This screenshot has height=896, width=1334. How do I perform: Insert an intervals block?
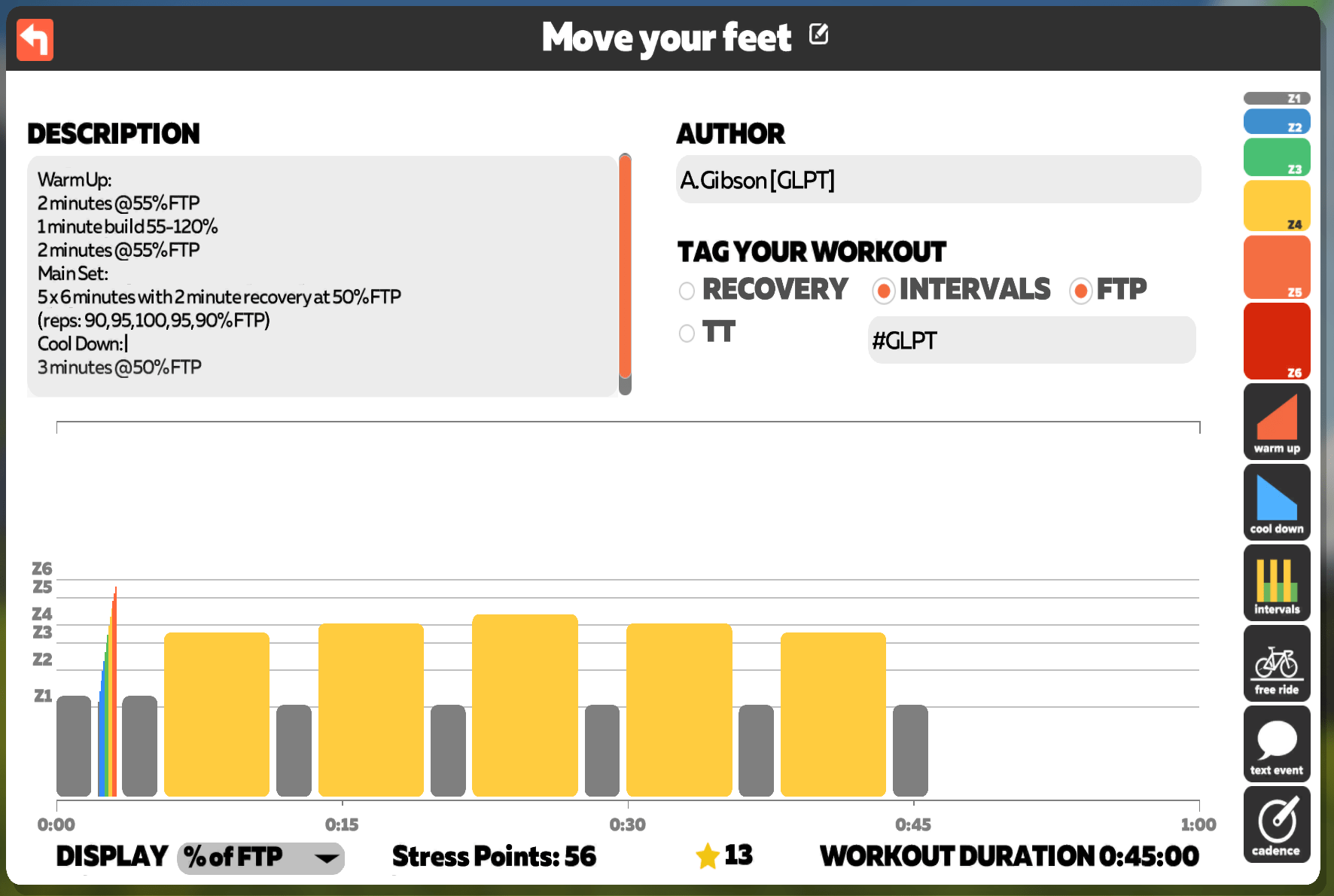pos(1277,583)
